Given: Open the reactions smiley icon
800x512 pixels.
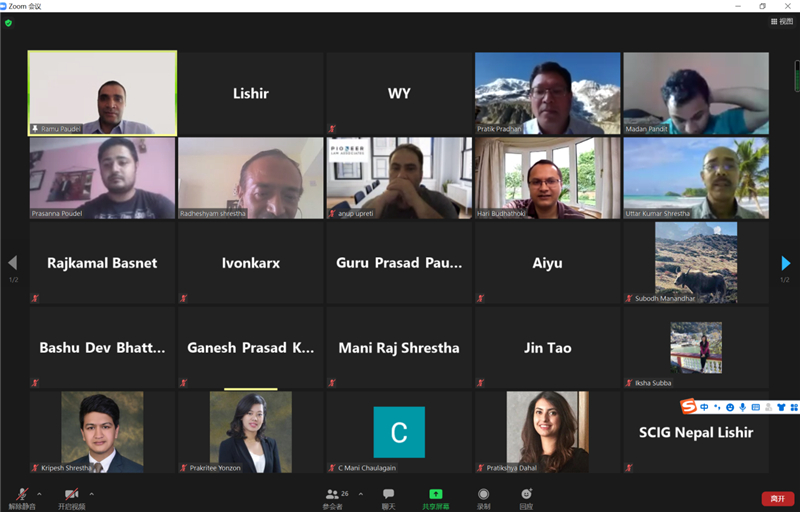Looking at the screenshot, I should pyautogui.click(x=526, y=494).
